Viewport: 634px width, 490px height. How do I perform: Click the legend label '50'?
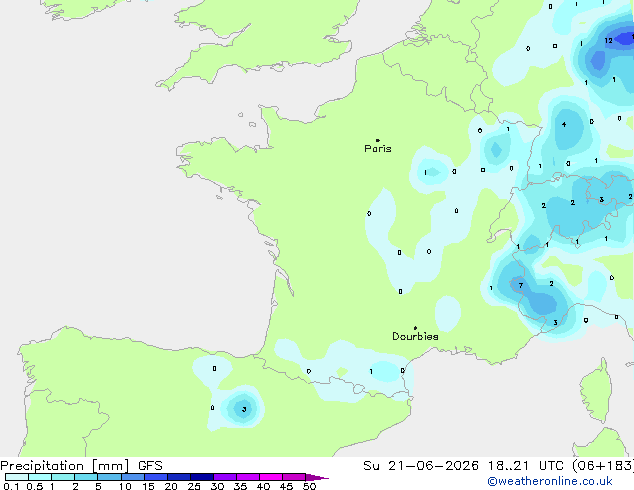(309, 486)
